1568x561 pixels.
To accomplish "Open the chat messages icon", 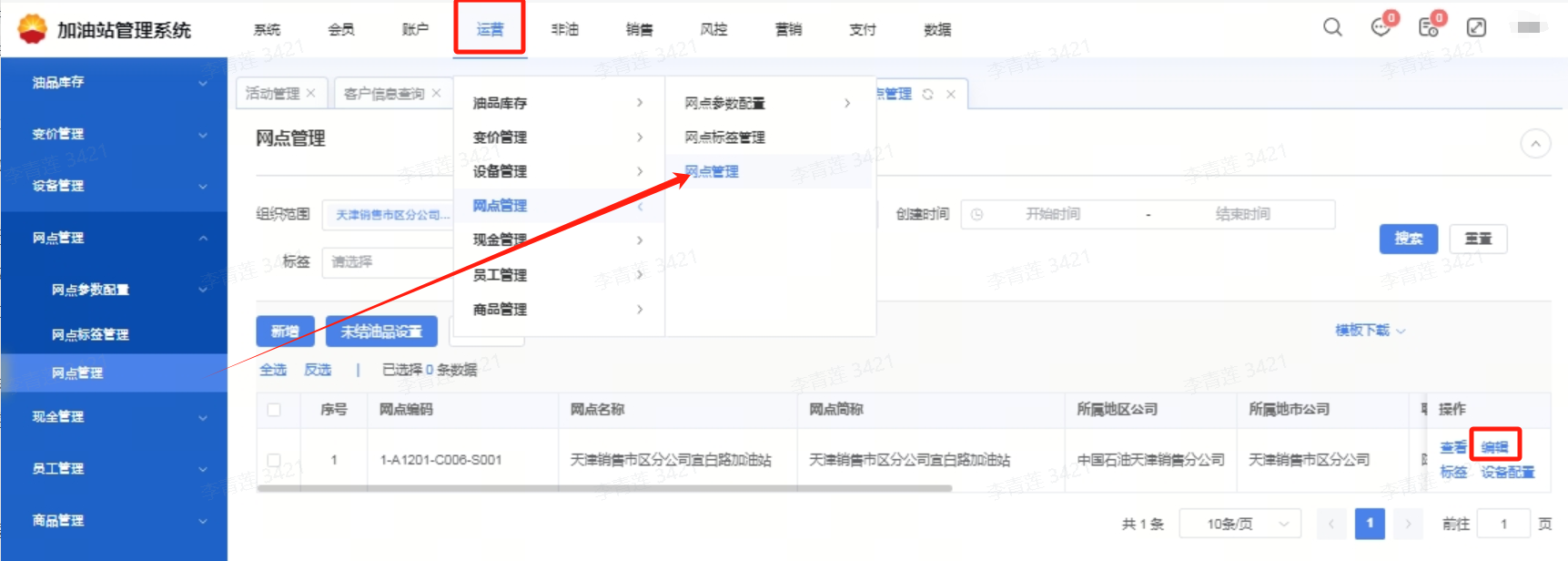I will 1381,27.
